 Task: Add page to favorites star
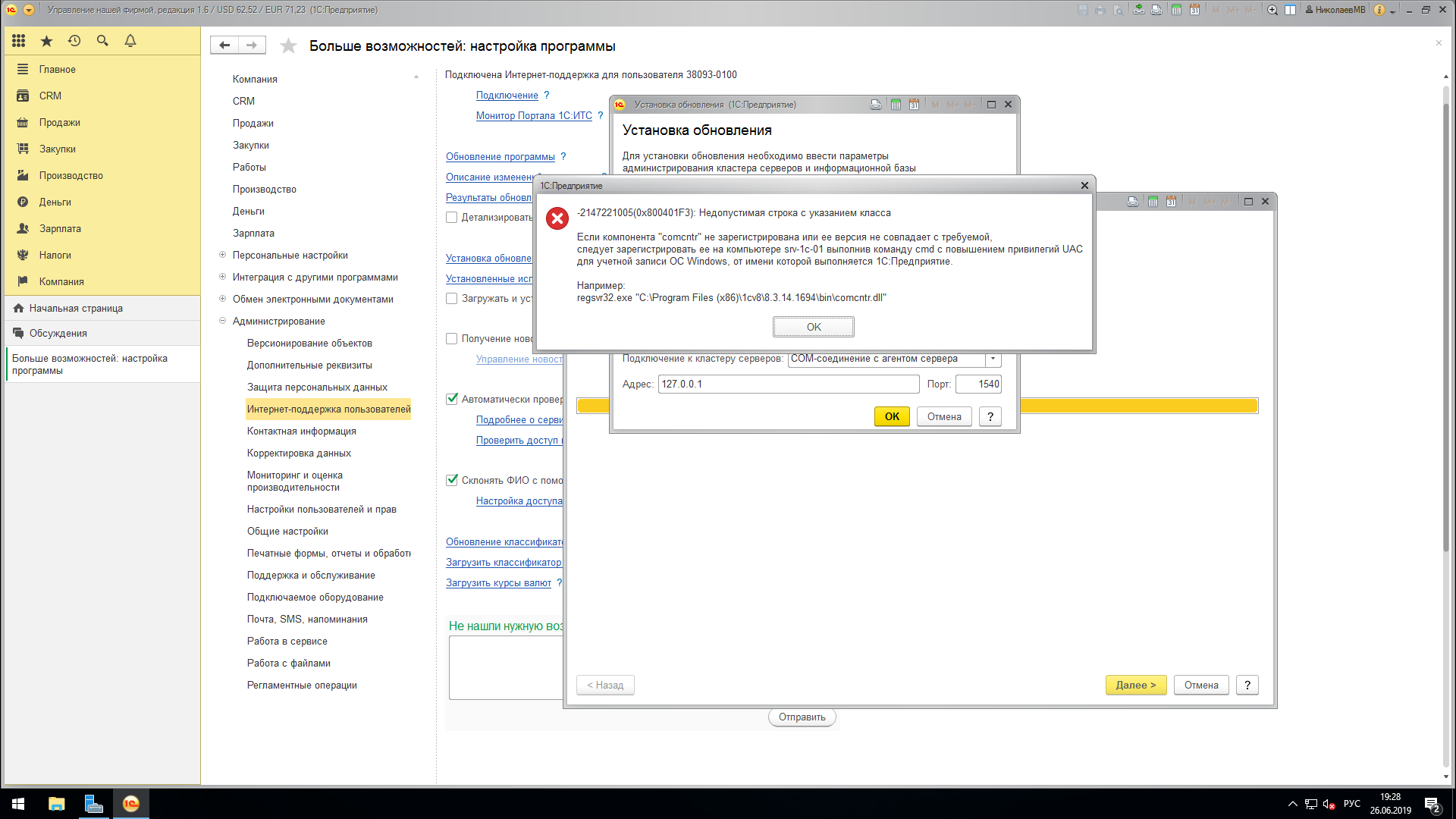pyautogui.click(x=288, y=46)
